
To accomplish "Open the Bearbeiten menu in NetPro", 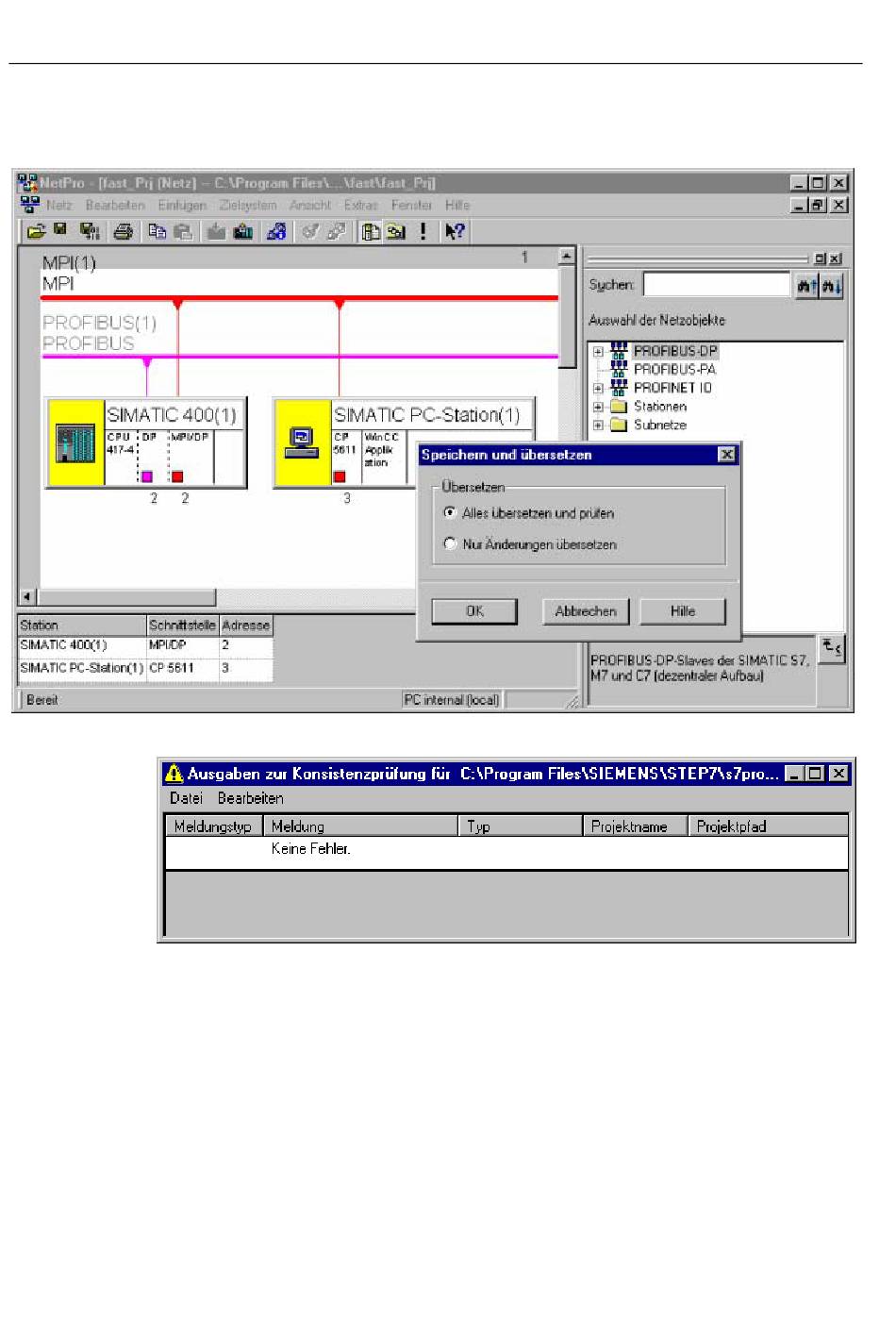I will (115, 205).
